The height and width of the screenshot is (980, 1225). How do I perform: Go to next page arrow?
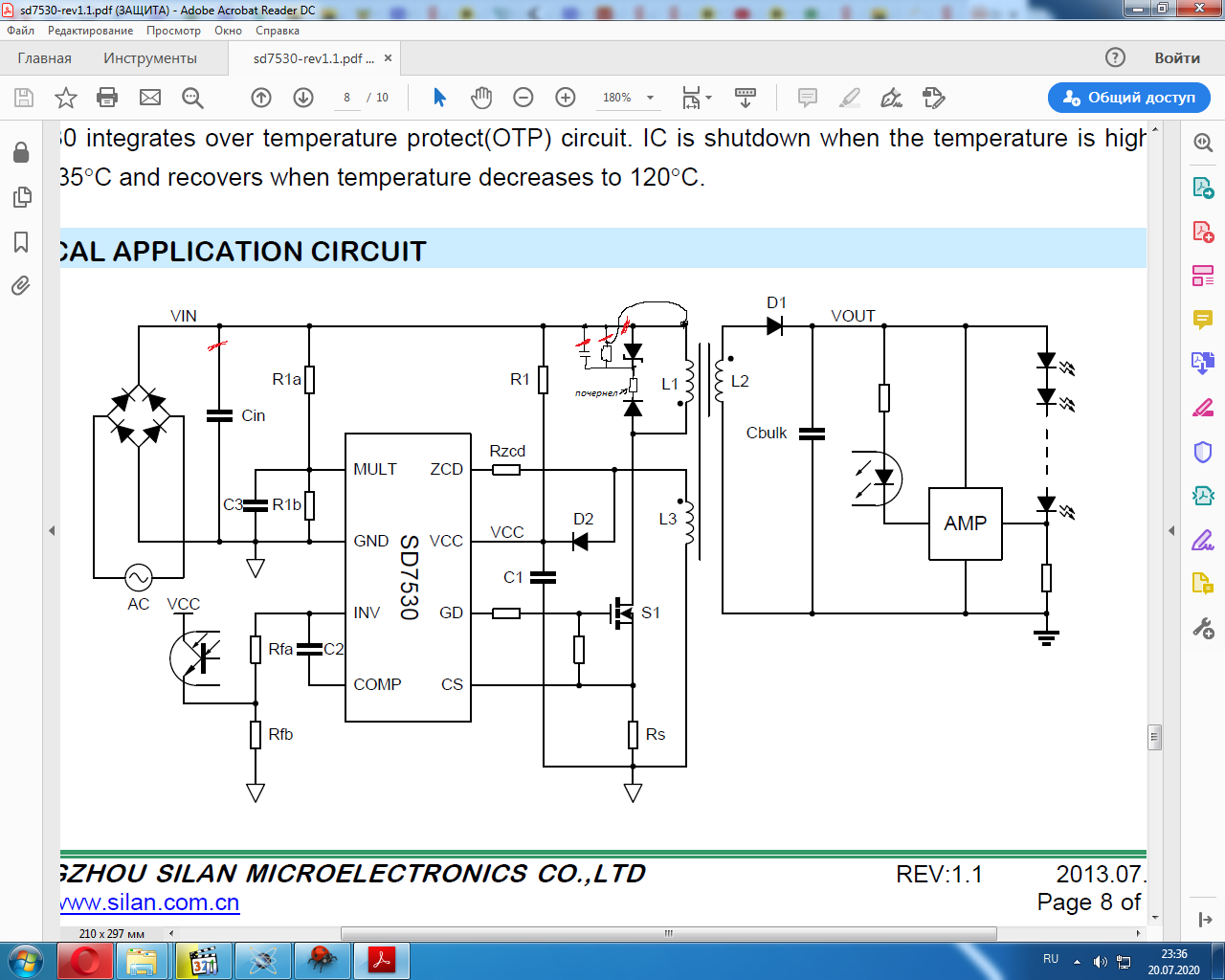(303, 98)
